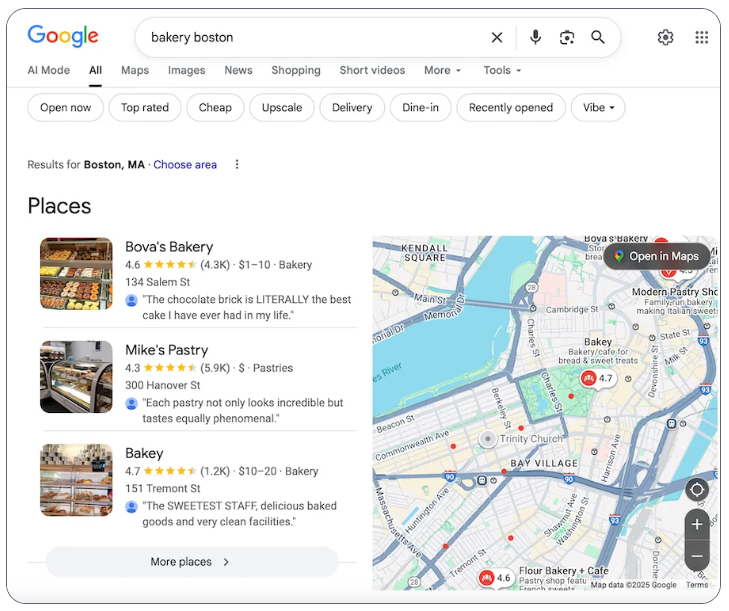This screenshot has height=611, width=729.
Task: Open Google settings gear icon
Action: tap(666, 37)
